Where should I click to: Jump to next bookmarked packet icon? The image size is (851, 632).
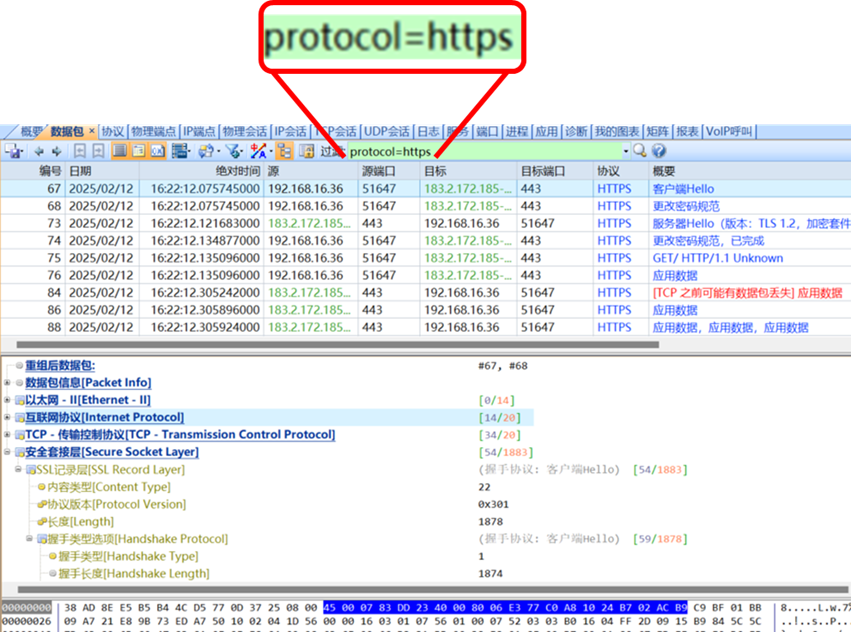click(x=98, y=151)
